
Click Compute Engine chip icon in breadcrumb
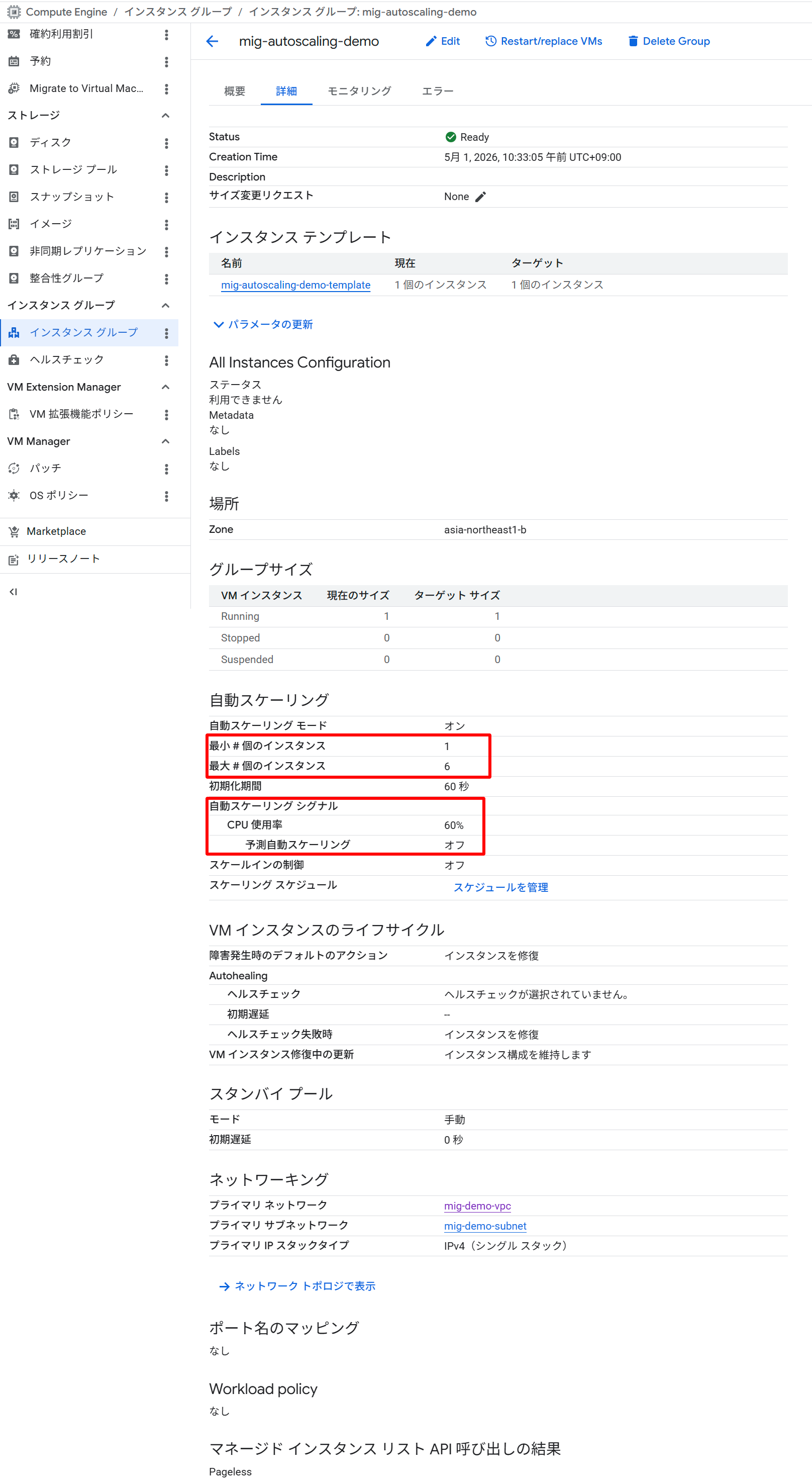click(14, 12)
